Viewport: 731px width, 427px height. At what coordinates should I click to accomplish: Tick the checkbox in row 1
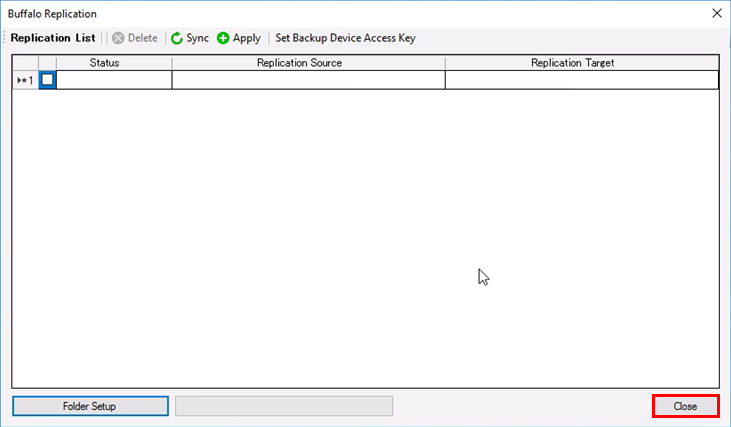coord(47,80)
